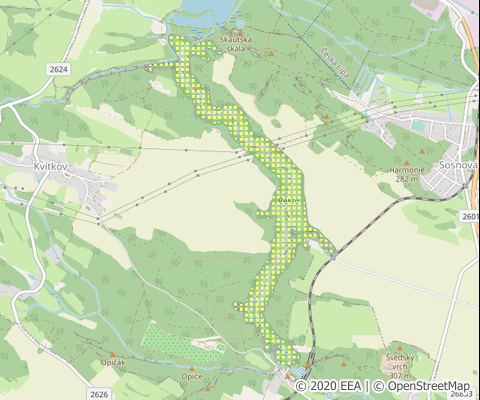The height and width of the screenshot is (400, 480).
Task: Click the peak triangle above Opičák label
Action: [113, 355]
